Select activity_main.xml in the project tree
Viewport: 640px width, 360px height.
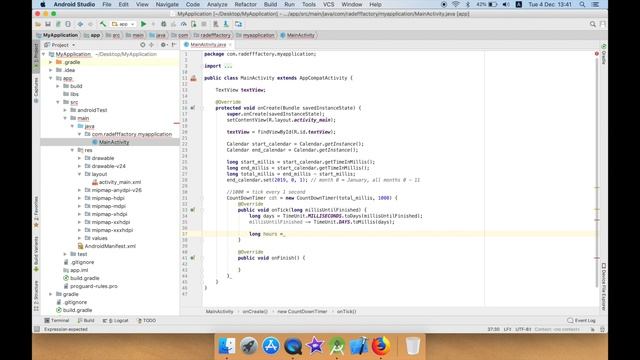click(x=120, y=182)
